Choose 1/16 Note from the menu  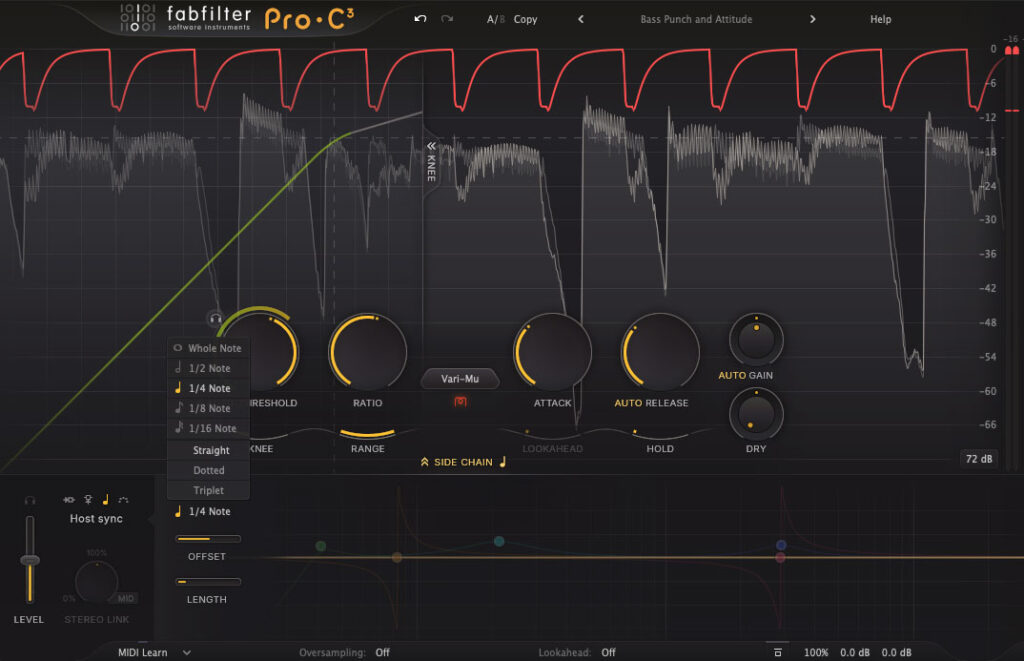[x=208, y=428]
